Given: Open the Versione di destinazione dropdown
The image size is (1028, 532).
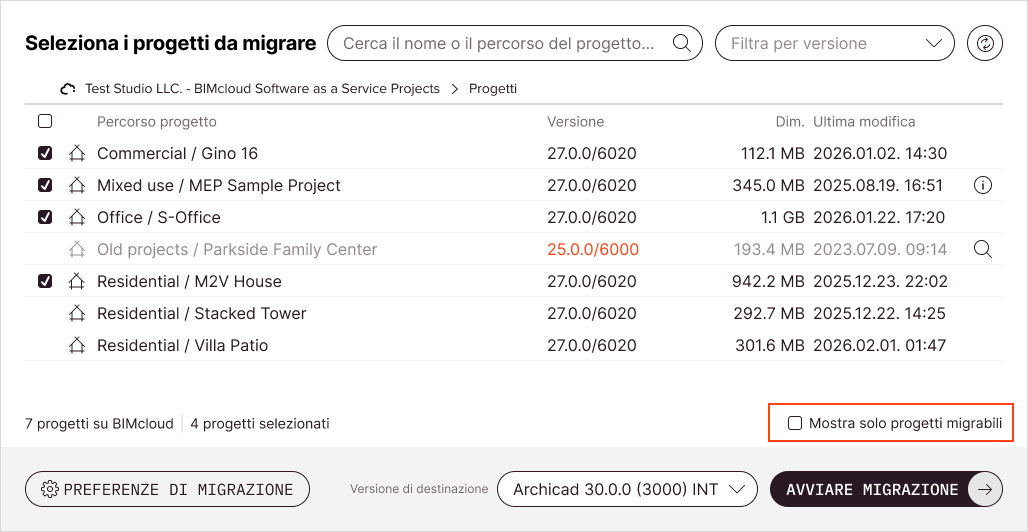Looking at the screenshot, I should [x=627, y=489].
